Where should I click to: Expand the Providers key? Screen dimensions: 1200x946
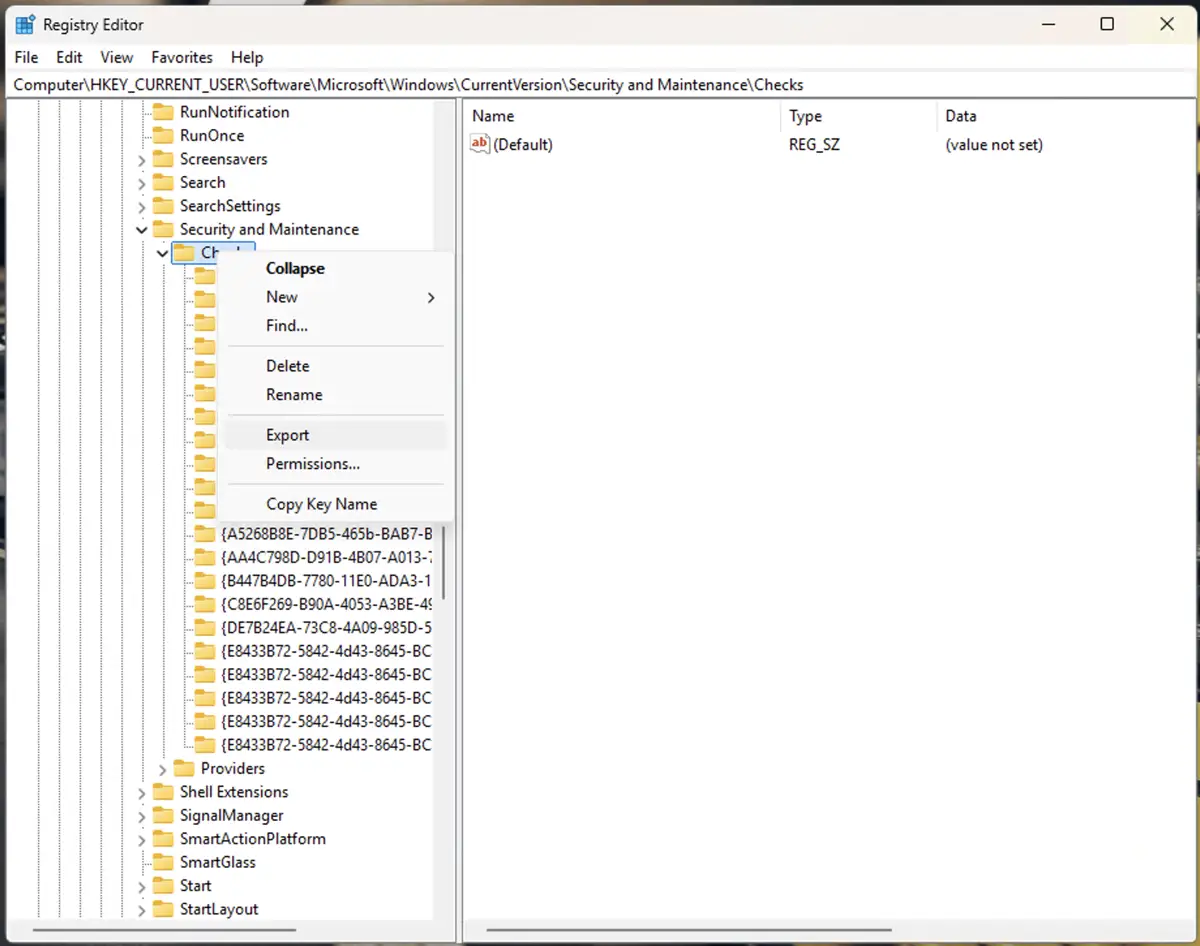162,768
